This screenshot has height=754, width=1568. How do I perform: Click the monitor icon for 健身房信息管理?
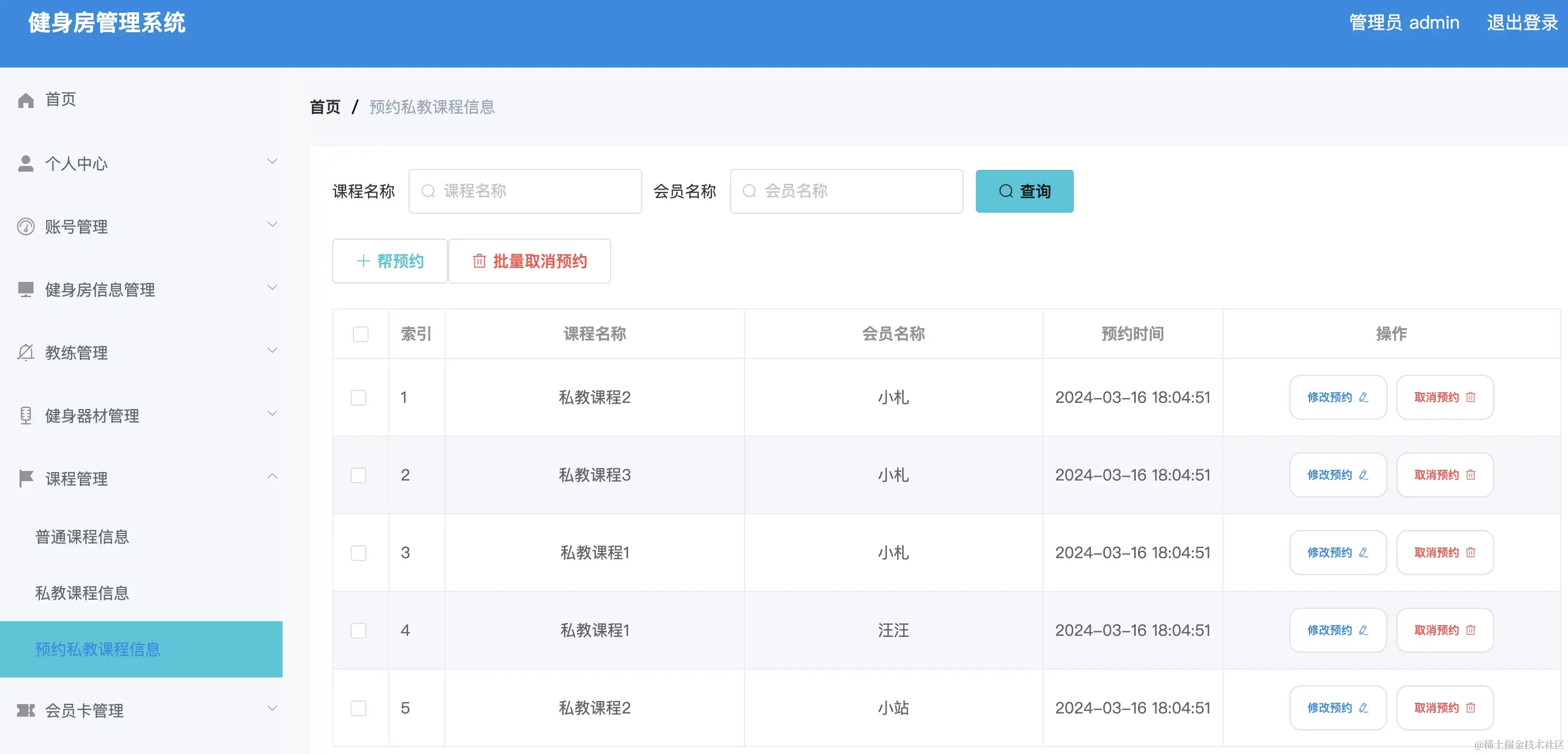point(25,289)
